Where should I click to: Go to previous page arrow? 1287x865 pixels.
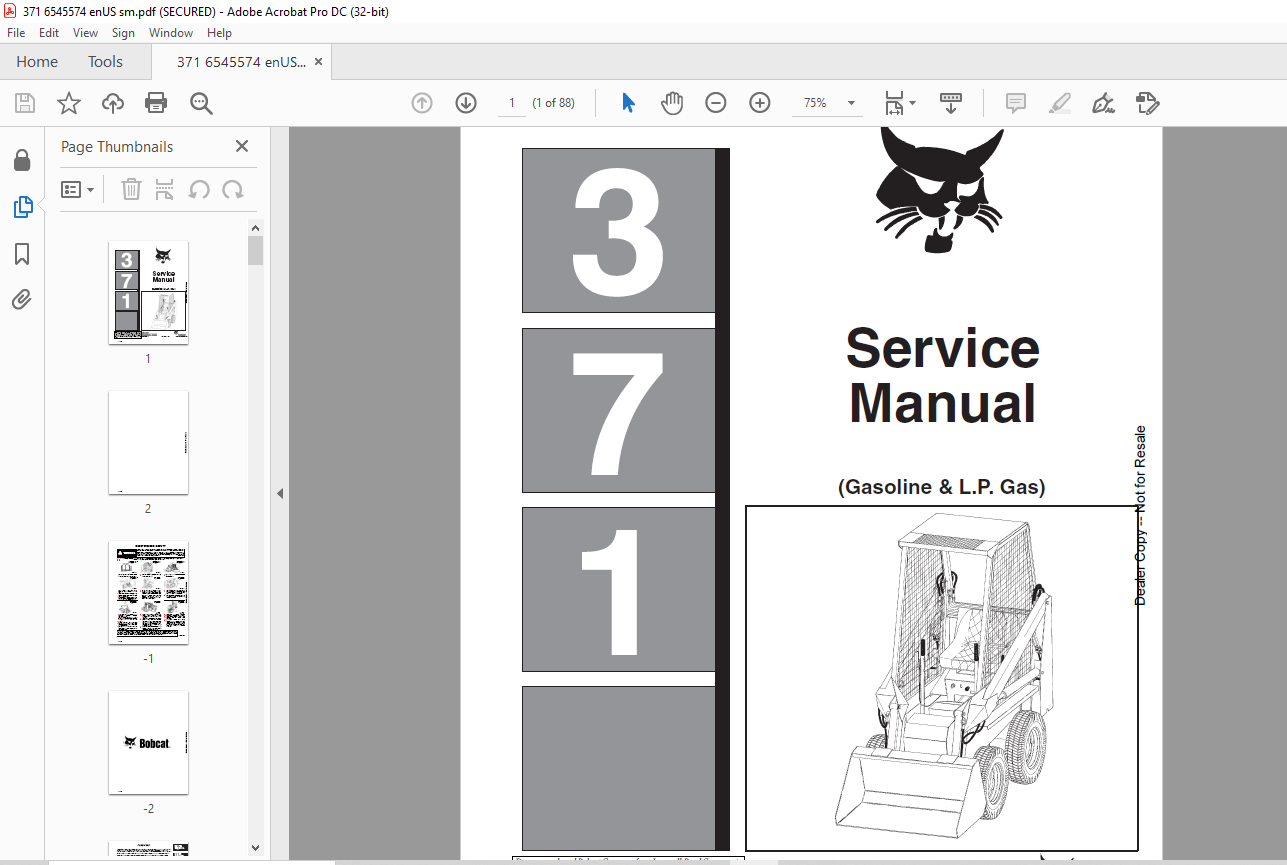(422, 103)
